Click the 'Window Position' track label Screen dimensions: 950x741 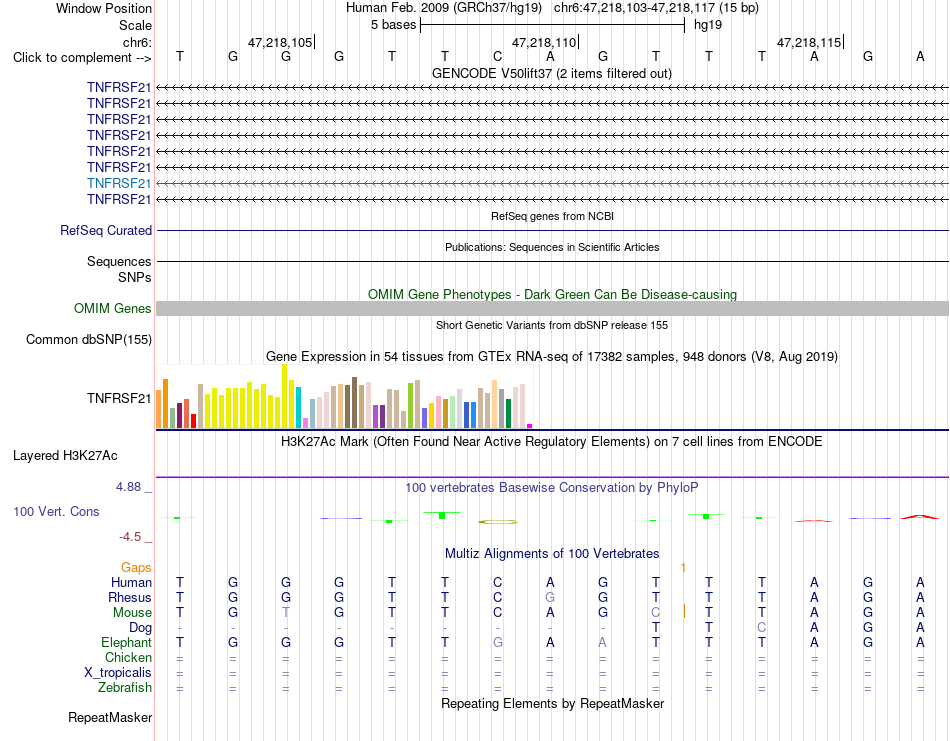point(104,8)
